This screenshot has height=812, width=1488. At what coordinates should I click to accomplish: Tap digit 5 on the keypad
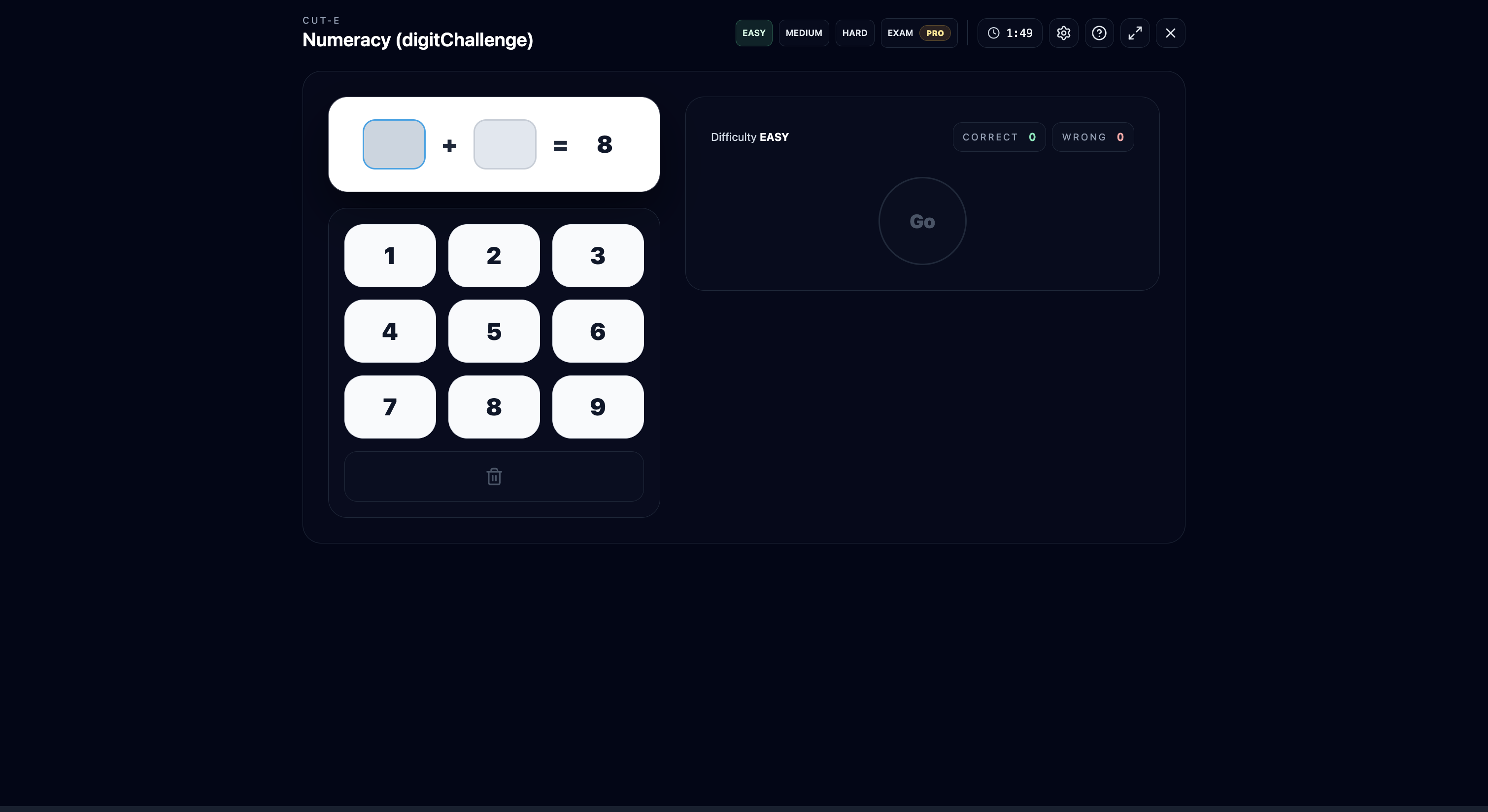point(494,332)
